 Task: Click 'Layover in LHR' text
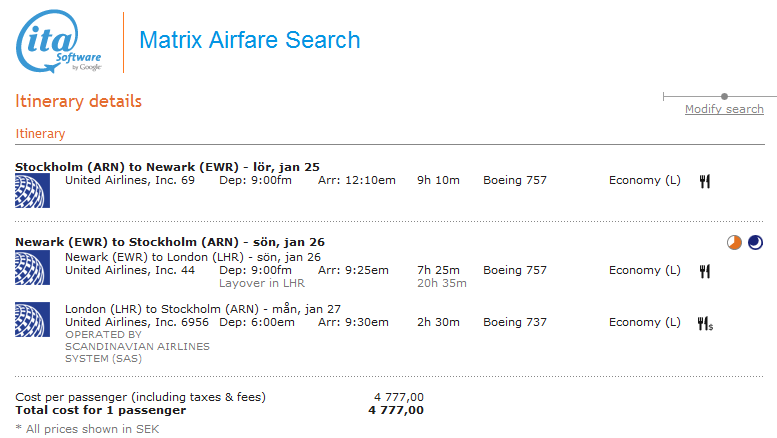(262, 283)
